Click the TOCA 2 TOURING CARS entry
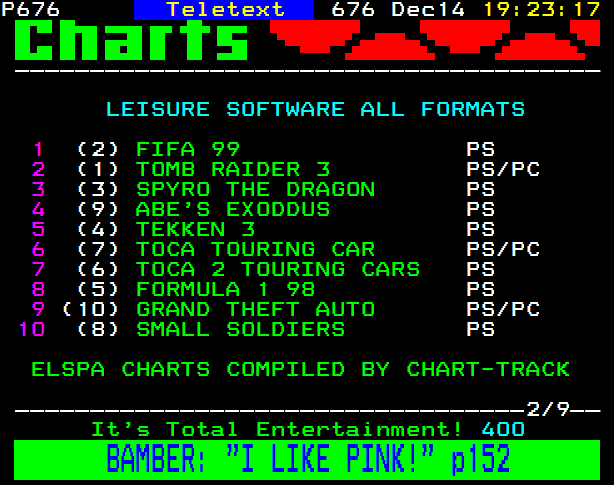Screen dimensions: 614x485 (x=278, y=269)
